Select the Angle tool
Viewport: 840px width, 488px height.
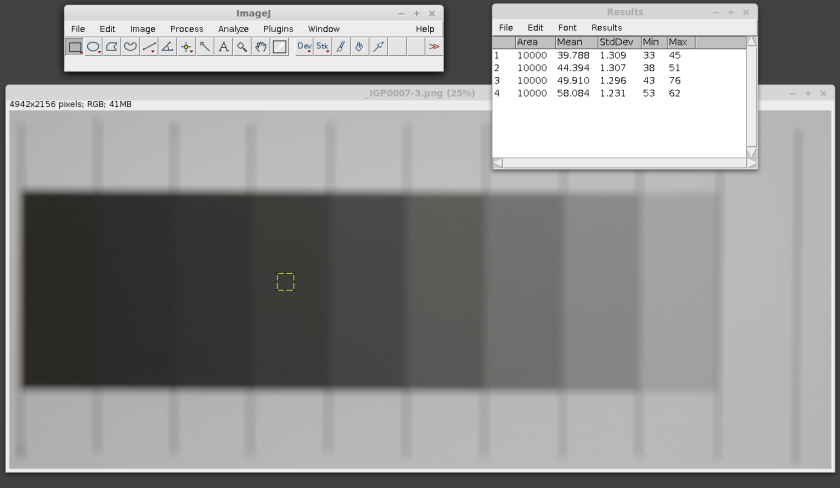tap(167, 47)
